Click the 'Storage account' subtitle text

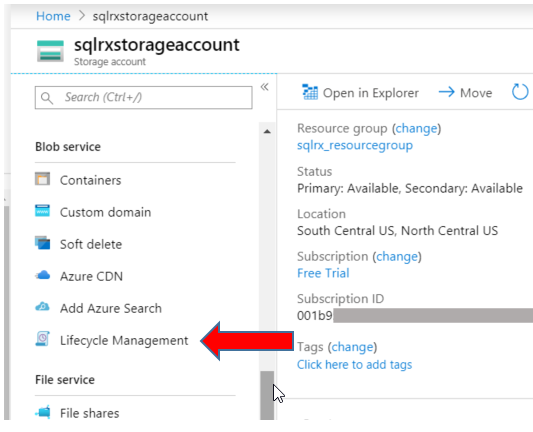pyautogui.click(x=110, y=62)
